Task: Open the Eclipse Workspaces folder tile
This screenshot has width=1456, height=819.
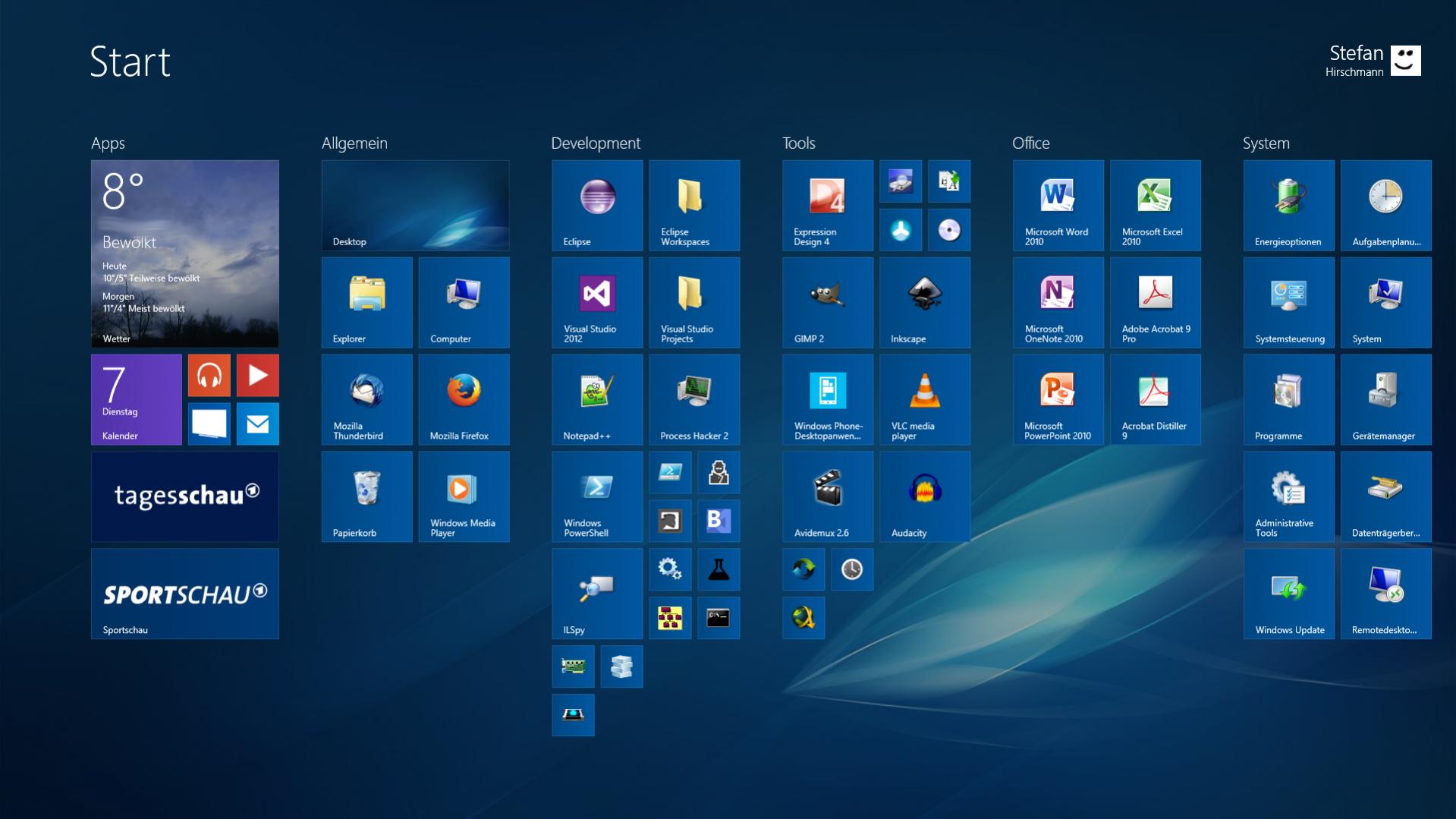Action: pos(695,205)
